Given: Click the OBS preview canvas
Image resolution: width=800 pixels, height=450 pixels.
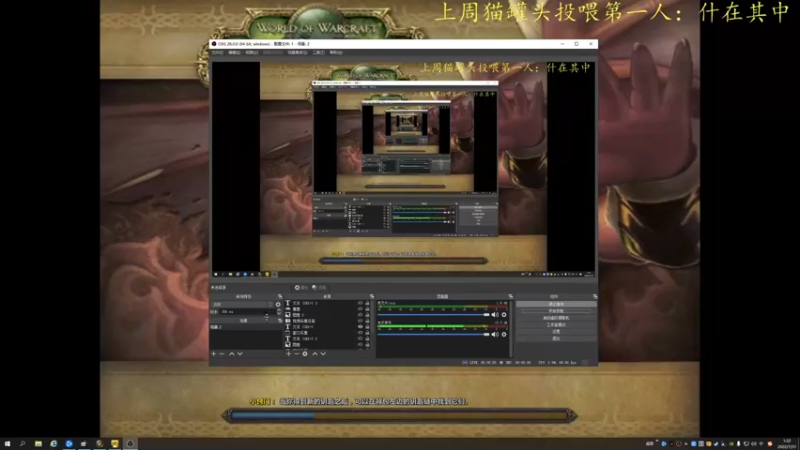Looking at the screenshot, I should (403, 169).
